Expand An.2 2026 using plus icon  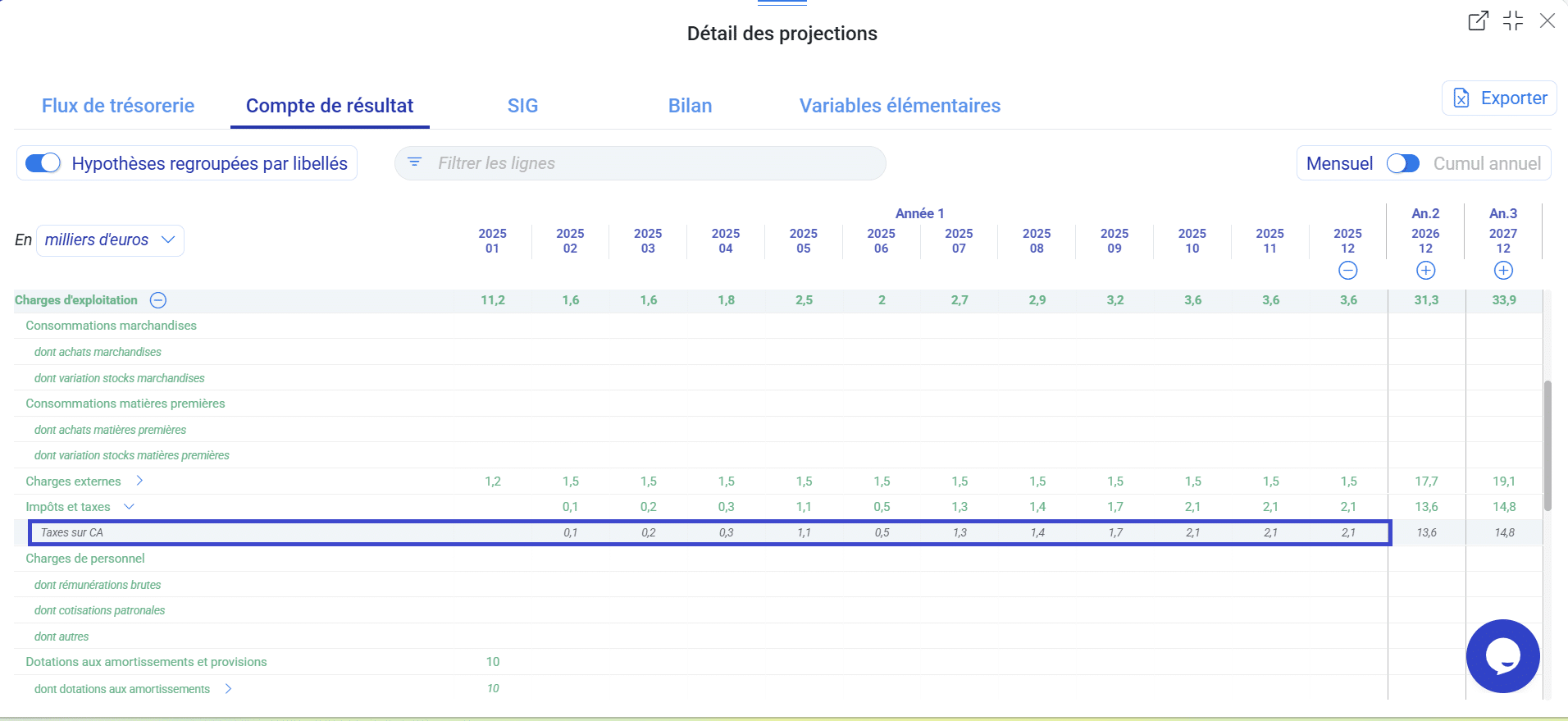pos(1425,271)
